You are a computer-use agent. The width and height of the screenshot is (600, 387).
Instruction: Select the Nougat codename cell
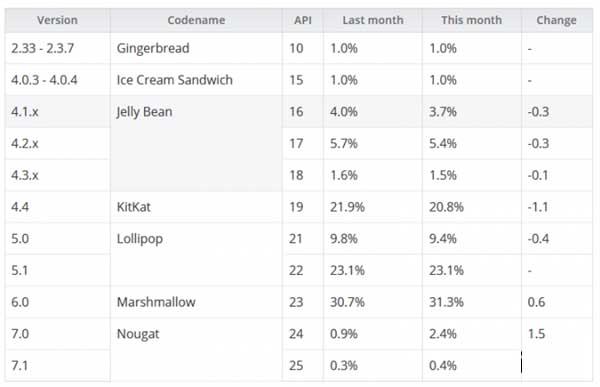pyautogui.click(x=196, y=350)
